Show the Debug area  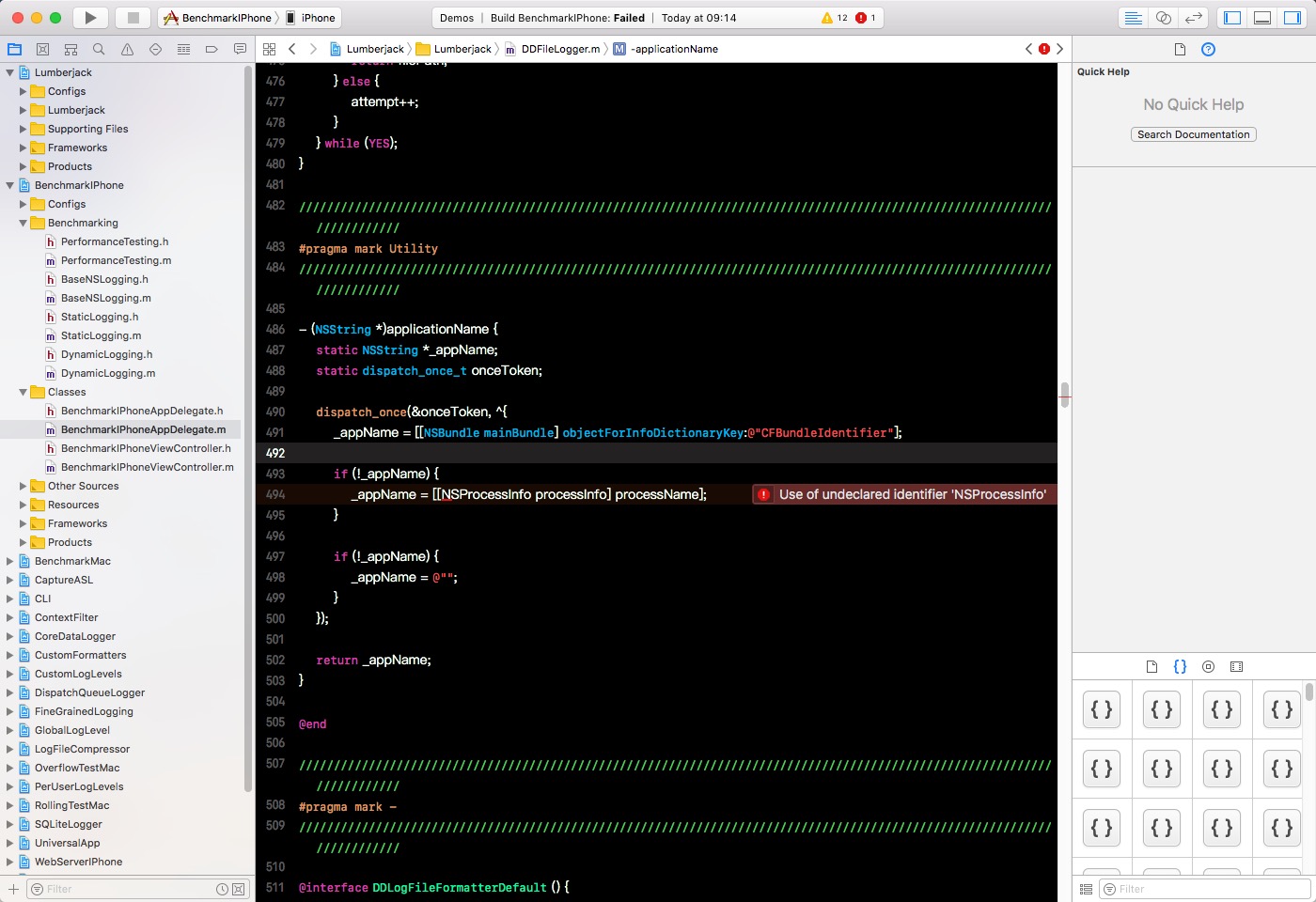pos(1261,17)
